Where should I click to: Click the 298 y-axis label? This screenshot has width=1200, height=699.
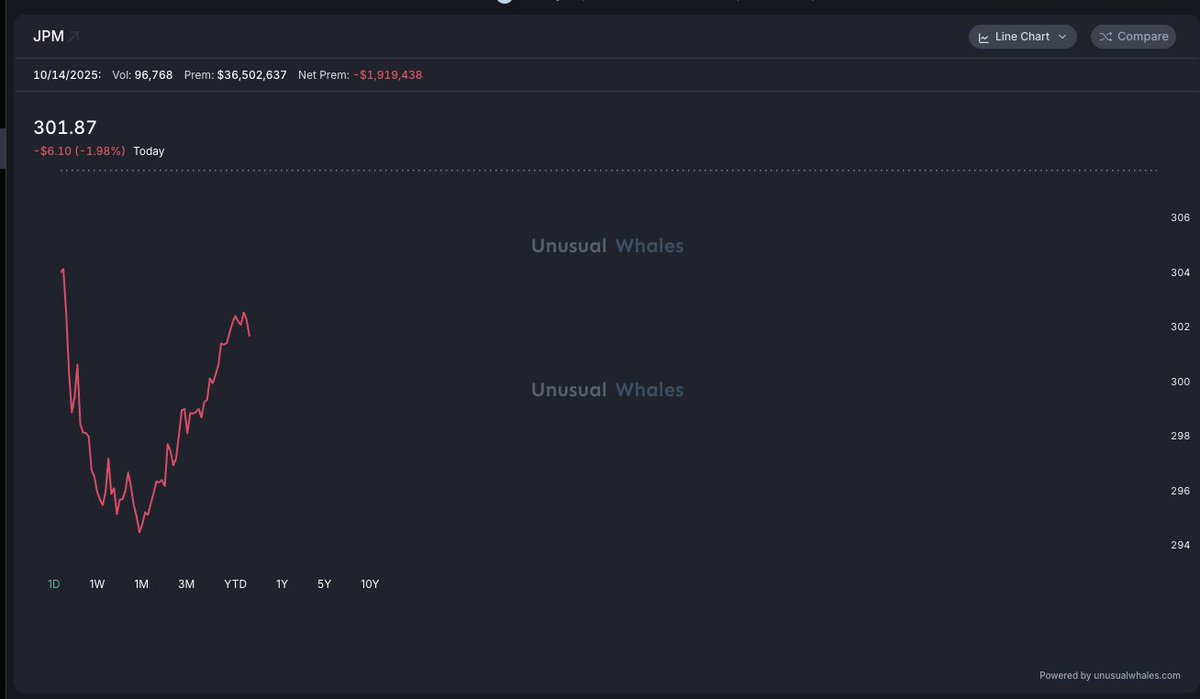point(1180,436)
